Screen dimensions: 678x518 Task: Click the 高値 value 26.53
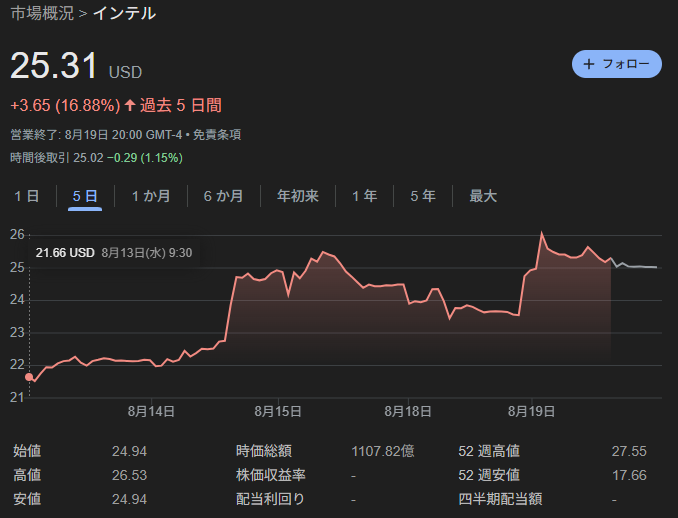point(129,475)
